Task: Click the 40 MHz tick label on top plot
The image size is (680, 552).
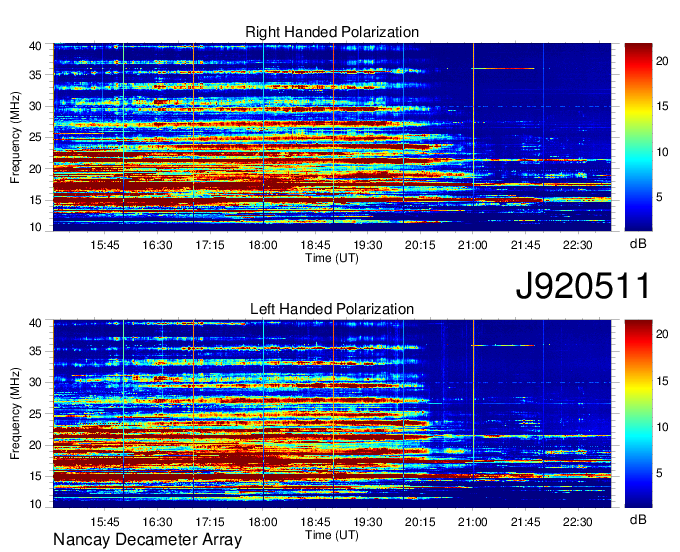Action: pyautogui.click(x=36, y=46)
